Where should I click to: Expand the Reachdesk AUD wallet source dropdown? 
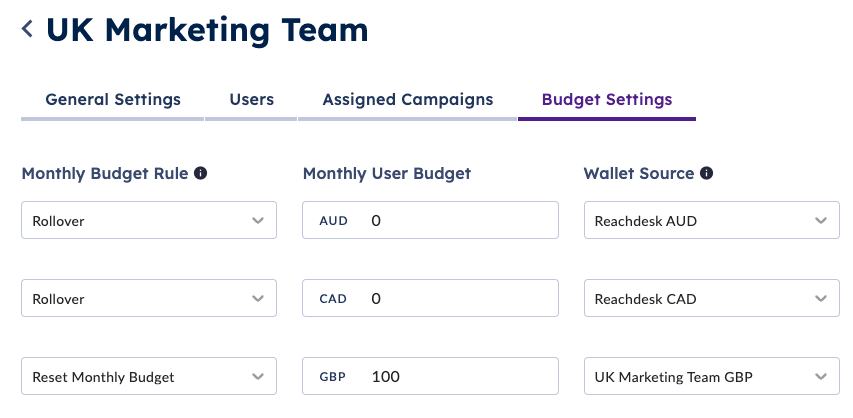(712, 220)
